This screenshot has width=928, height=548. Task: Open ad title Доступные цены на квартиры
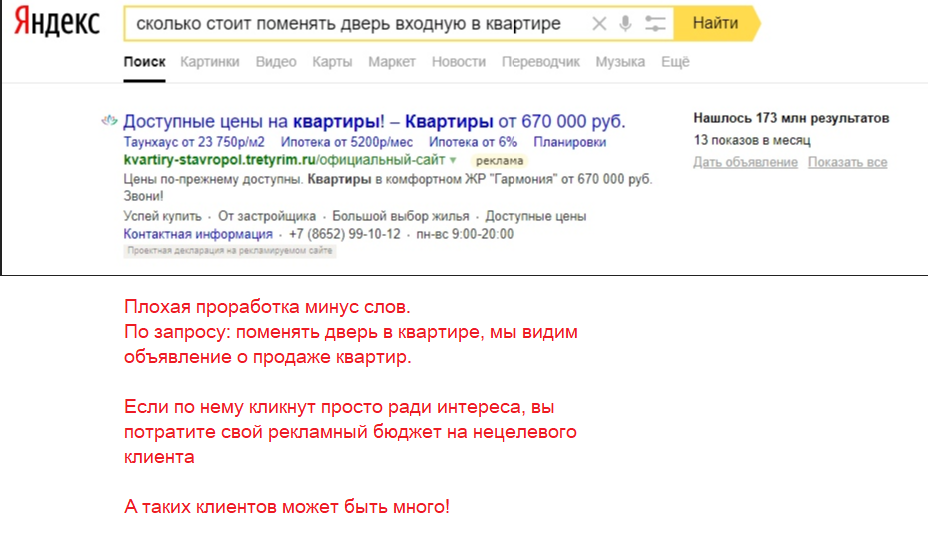click(374, 121)
